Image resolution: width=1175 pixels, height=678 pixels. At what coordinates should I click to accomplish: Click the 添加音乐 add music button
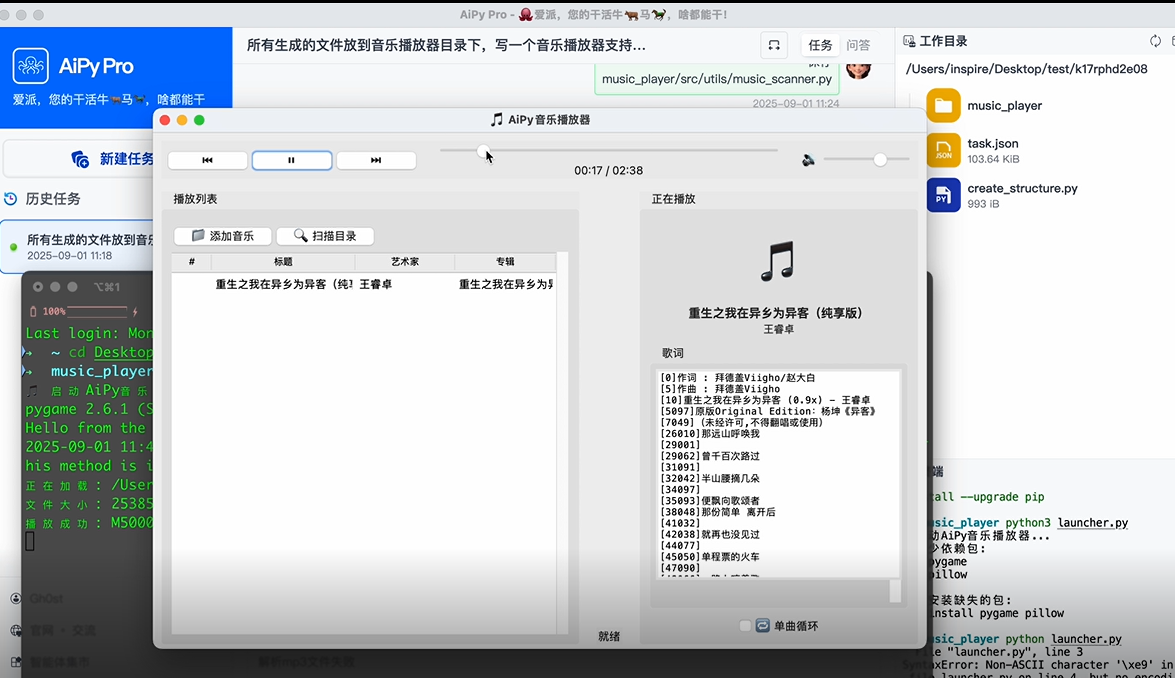(x=223, y=236)
